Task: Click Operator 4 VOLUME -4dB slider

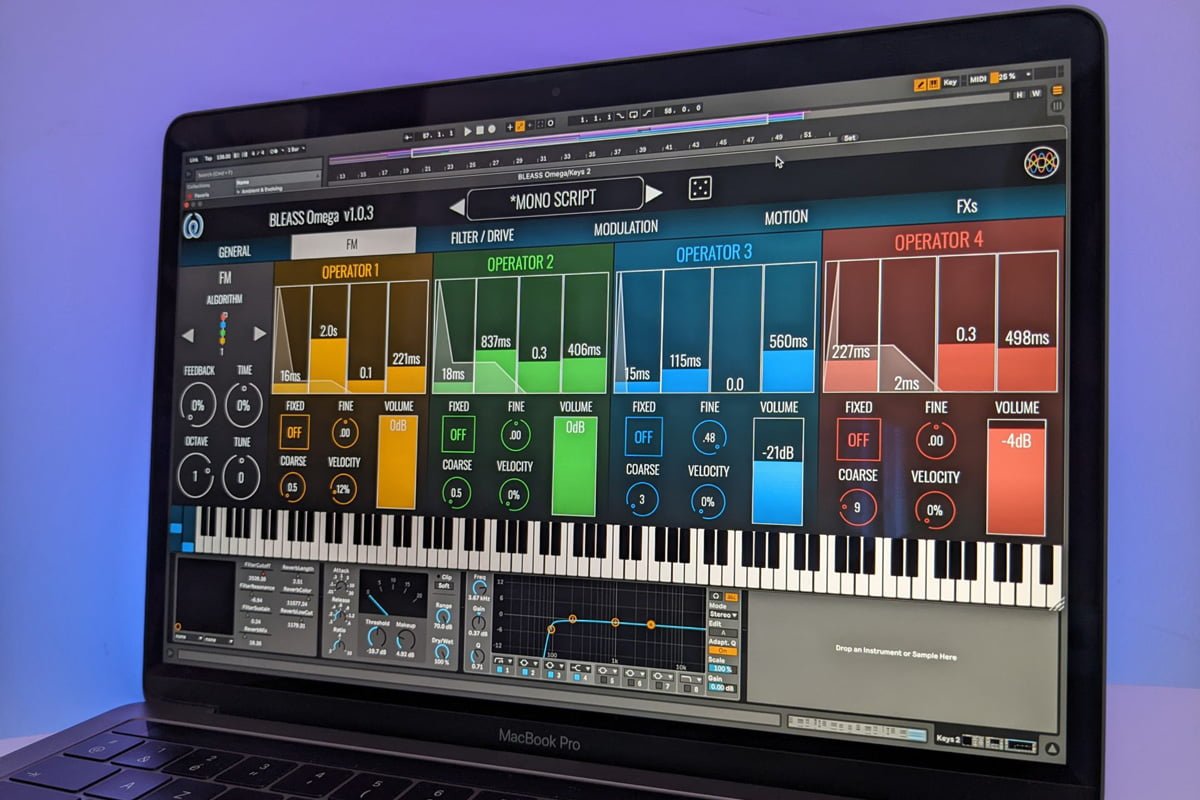Action: pos(1016,476)
